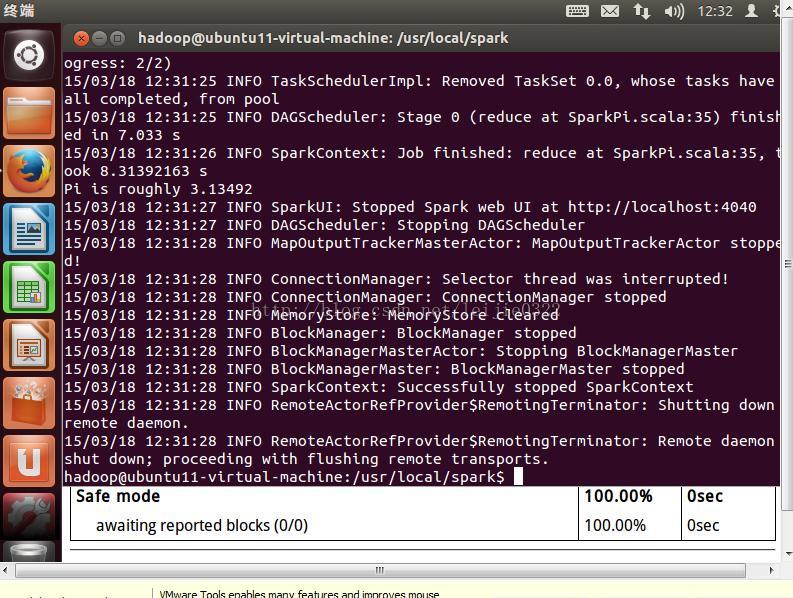Click the vertical scrollbar down arrow
This screenshot has width=793, height=598.
pos(787,554)
